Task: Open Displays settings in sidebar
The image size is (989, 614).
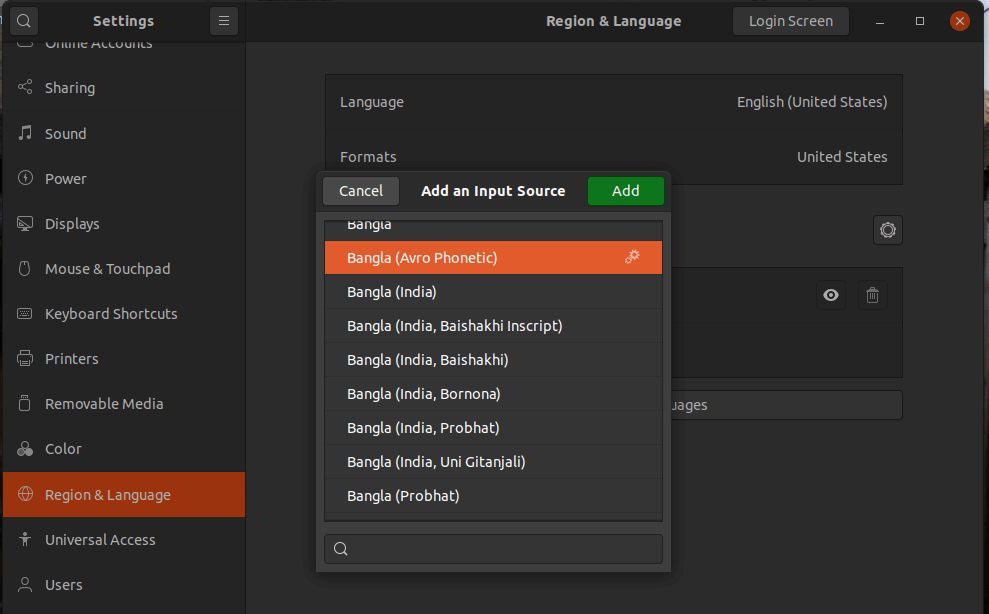Action: pos(72,224)
